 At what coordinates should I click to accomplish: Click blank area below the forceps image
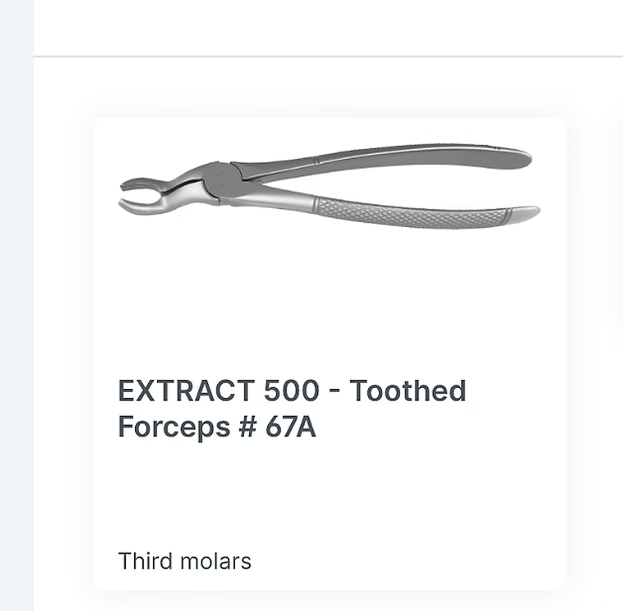[x=330, y=300]
